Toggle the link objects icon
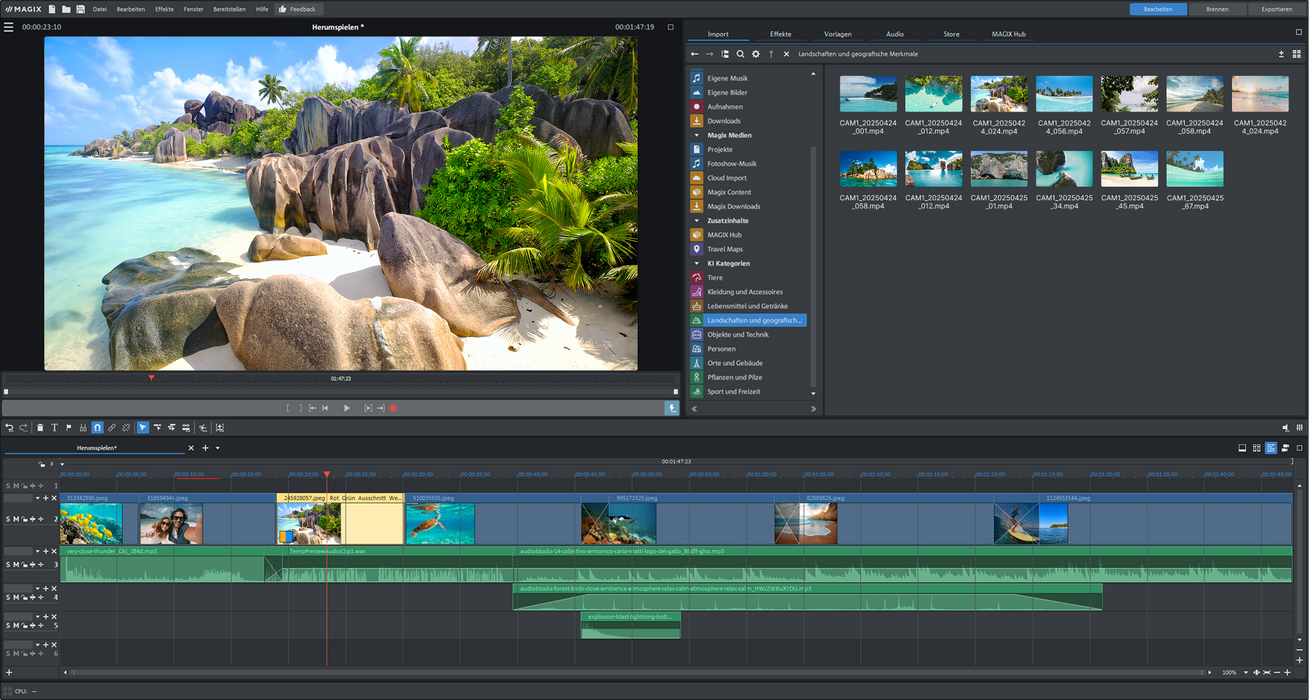Screen dimensions: 1309x700 (x=113, y=427)
